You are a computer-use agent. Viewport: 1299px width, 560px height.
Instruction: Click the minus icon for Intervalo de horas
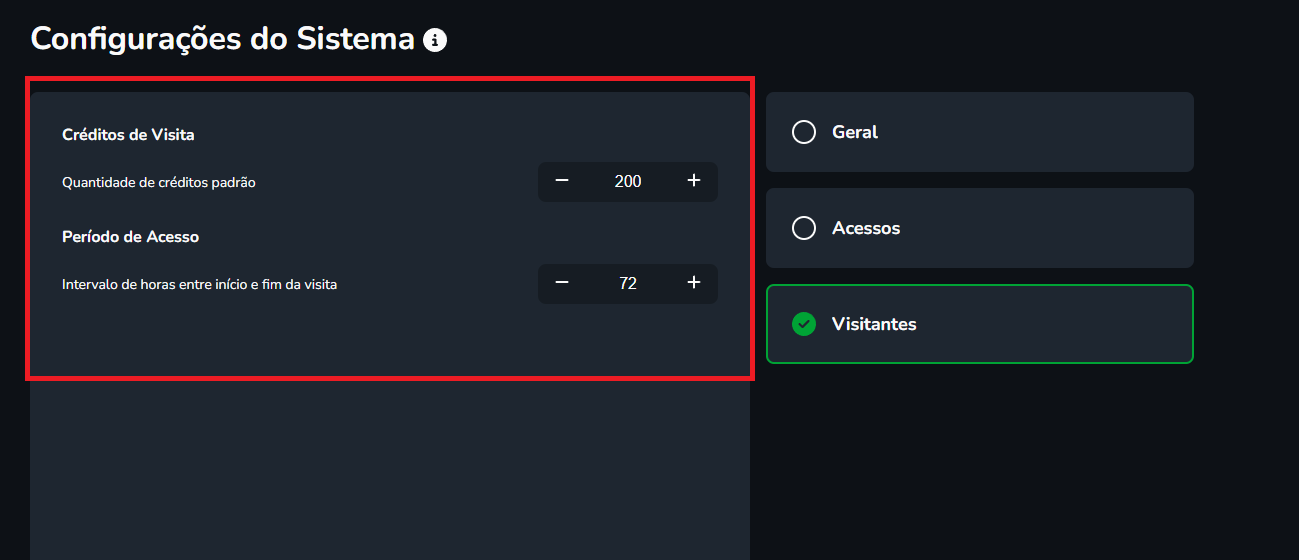562,283
